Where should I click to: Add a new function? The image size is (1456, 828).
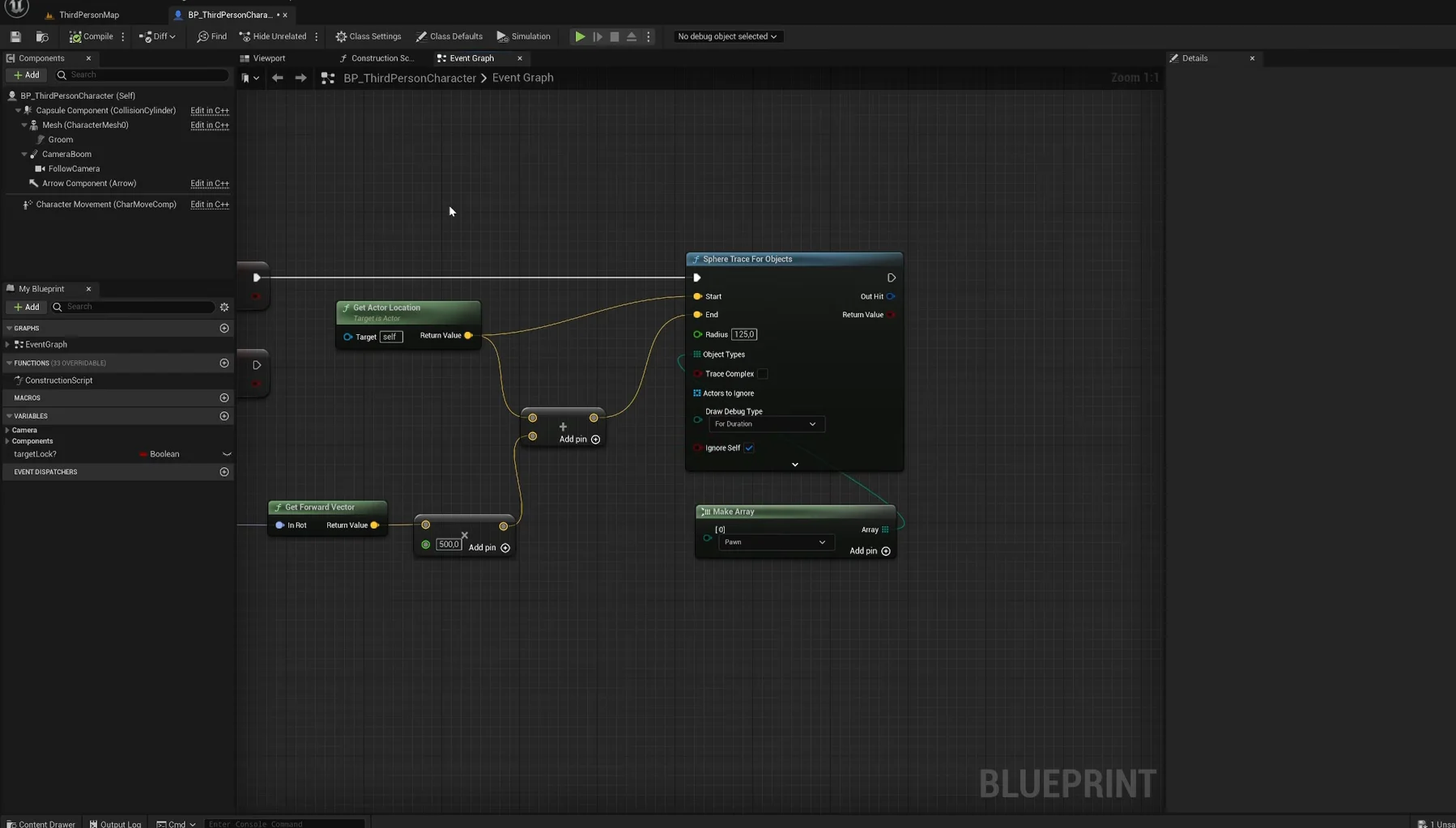(x=224, y=363)
